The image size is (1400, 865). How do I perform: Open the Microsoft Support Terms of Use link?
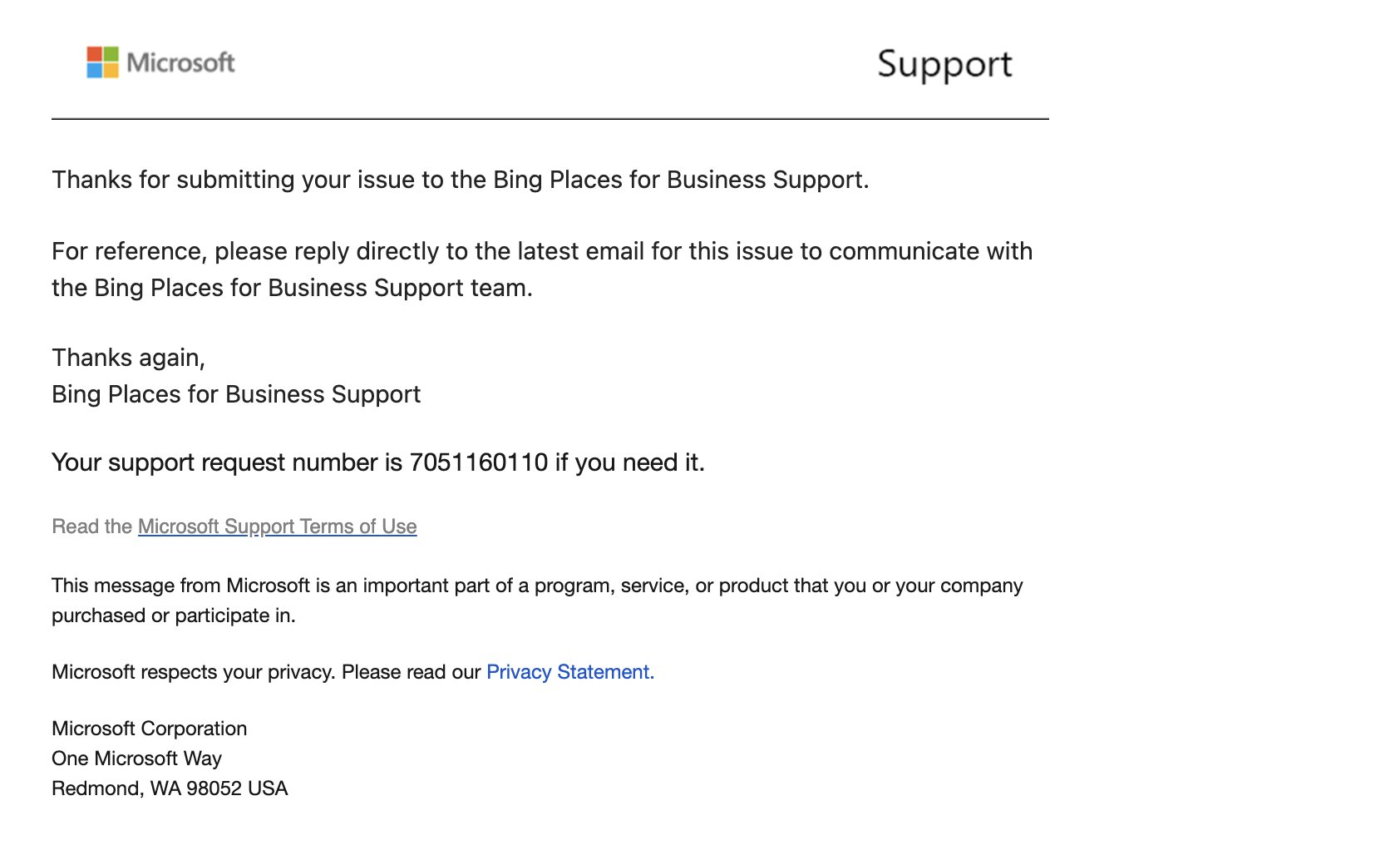[x=277, y=526]
